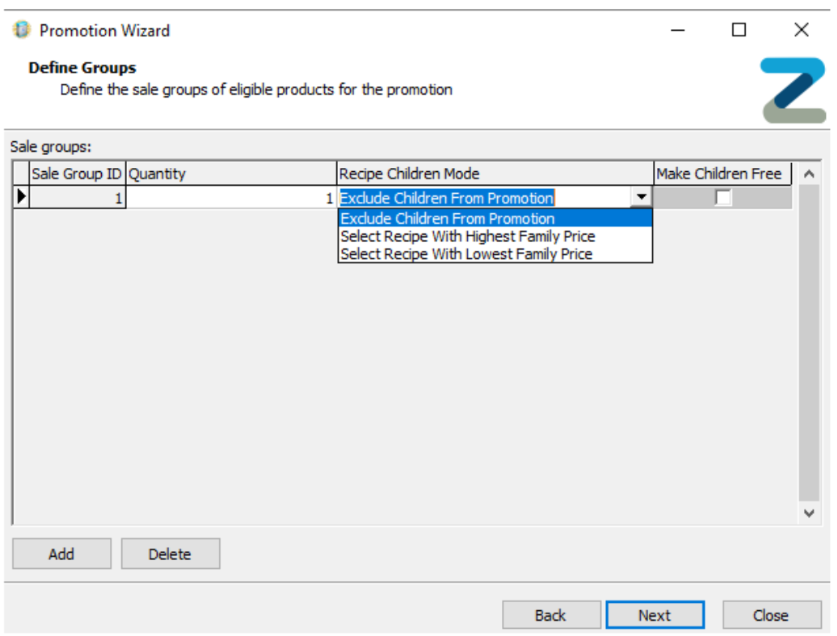Image resolution: width=837 pixels, height=636 pixels.
Task: Tick the Make Children Free checkbox
Action: [x=723, y=198]
